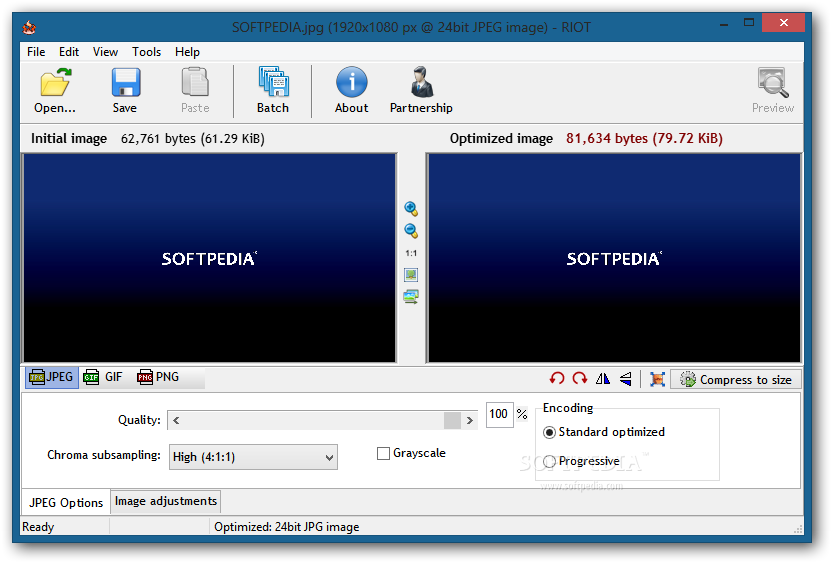Open the Partnership toolbar item
The width and height of the screenshot is (832, 563).
[421, 90]
